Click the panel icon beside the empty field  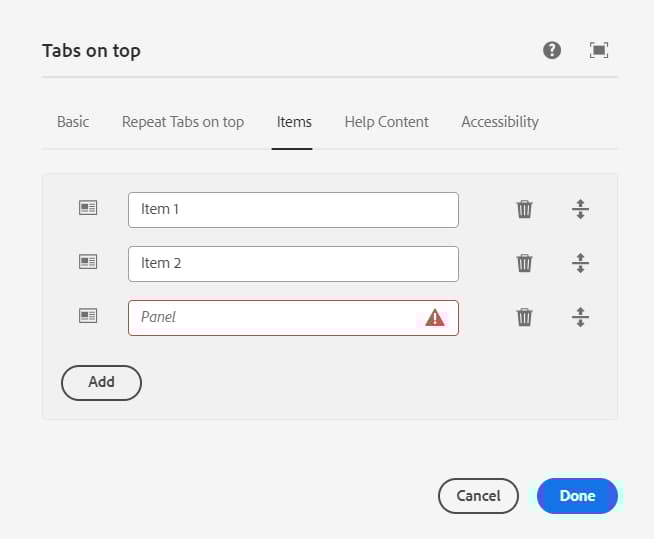pos(88,316)
